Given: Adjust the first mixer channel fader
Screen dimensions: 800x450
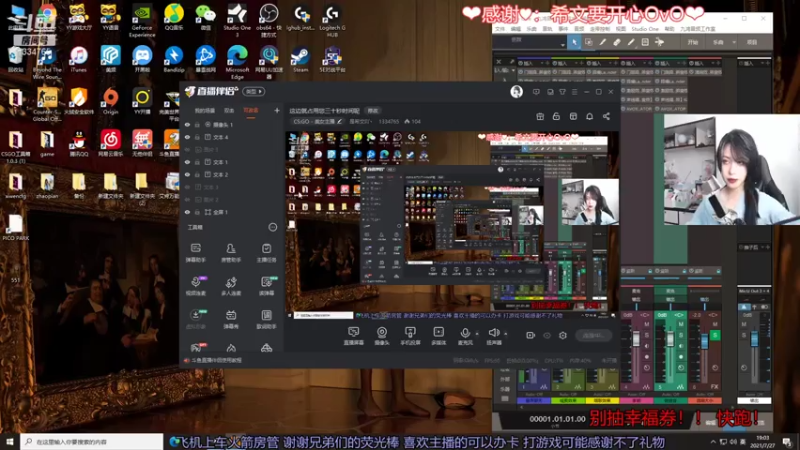Looking at the screenshot, I should [636, 339].
